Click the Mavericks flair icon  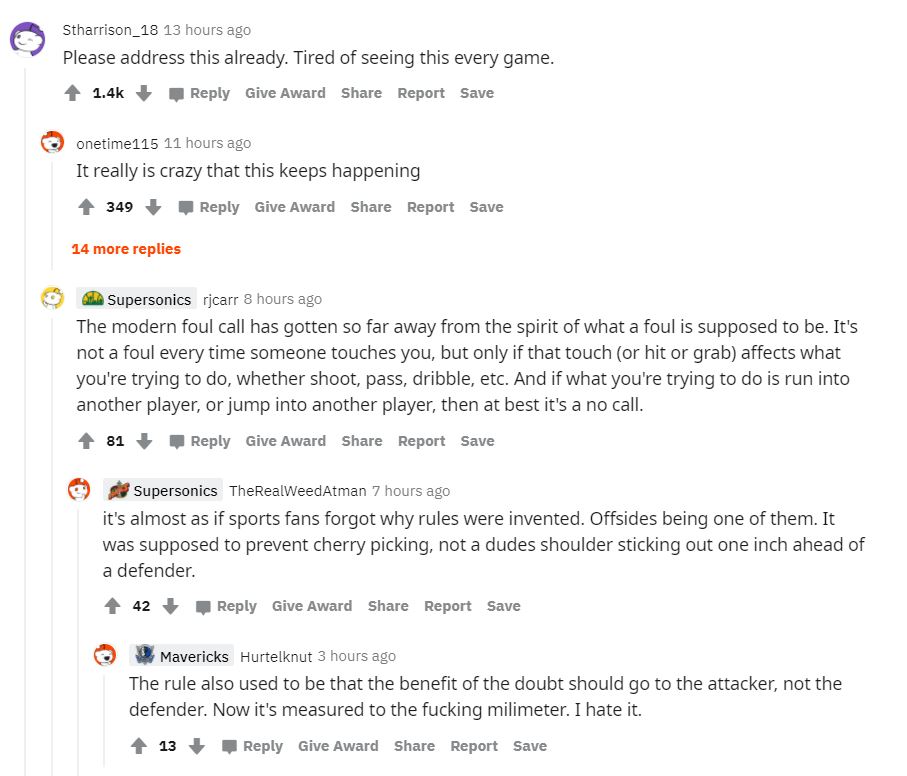tap(144, 656)
